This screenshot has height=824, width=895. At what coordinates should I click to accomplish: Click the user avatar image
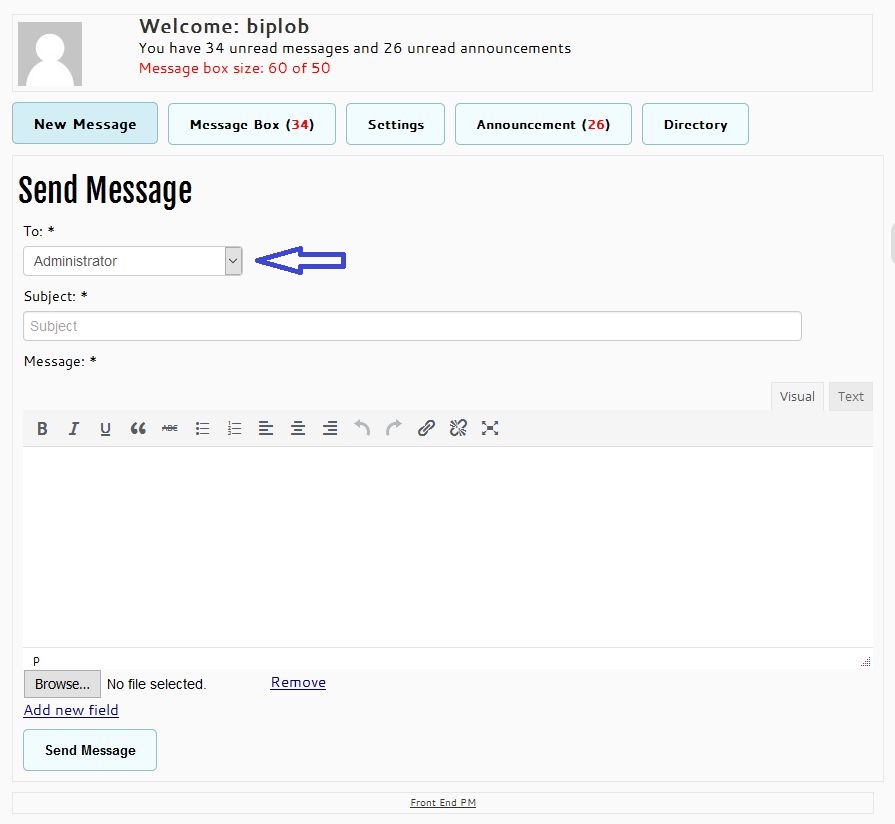50,54
